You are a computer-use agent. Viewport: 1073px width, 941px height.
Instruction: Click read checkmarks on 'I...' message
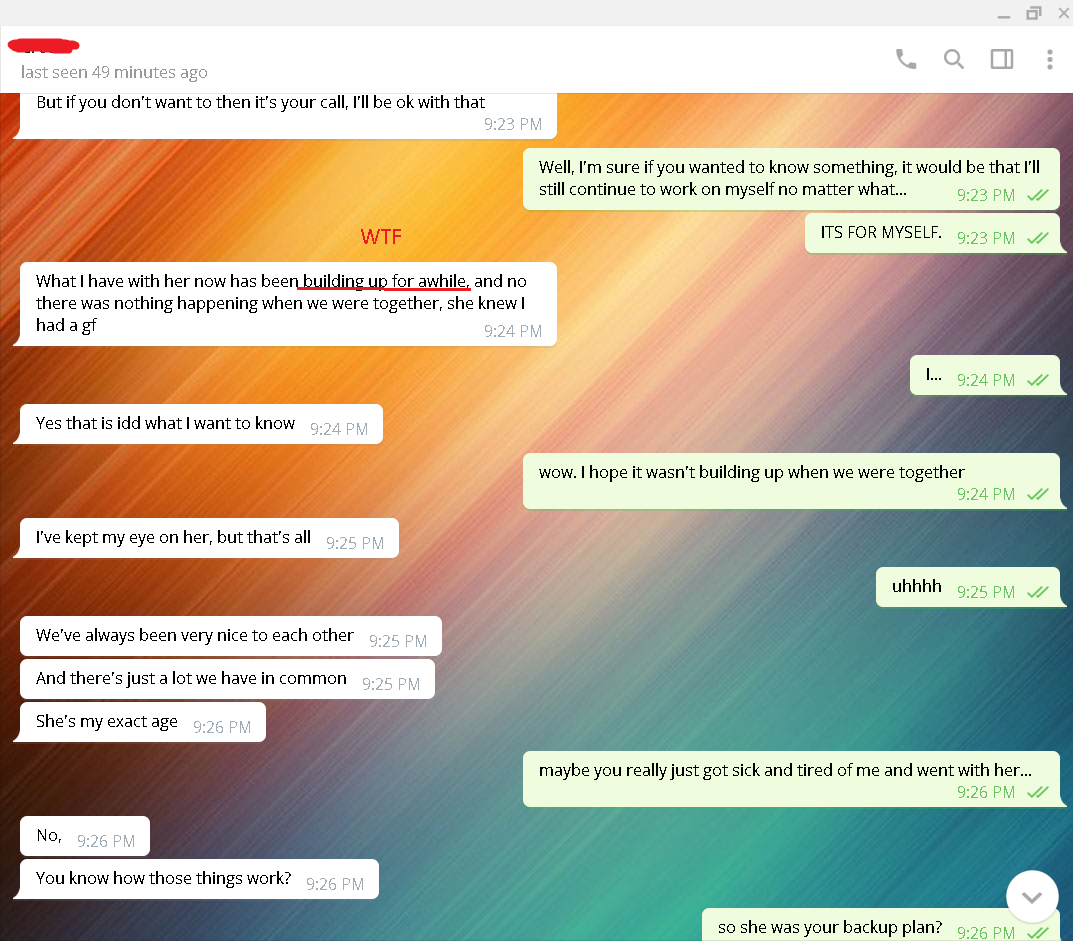point(1038,380)
